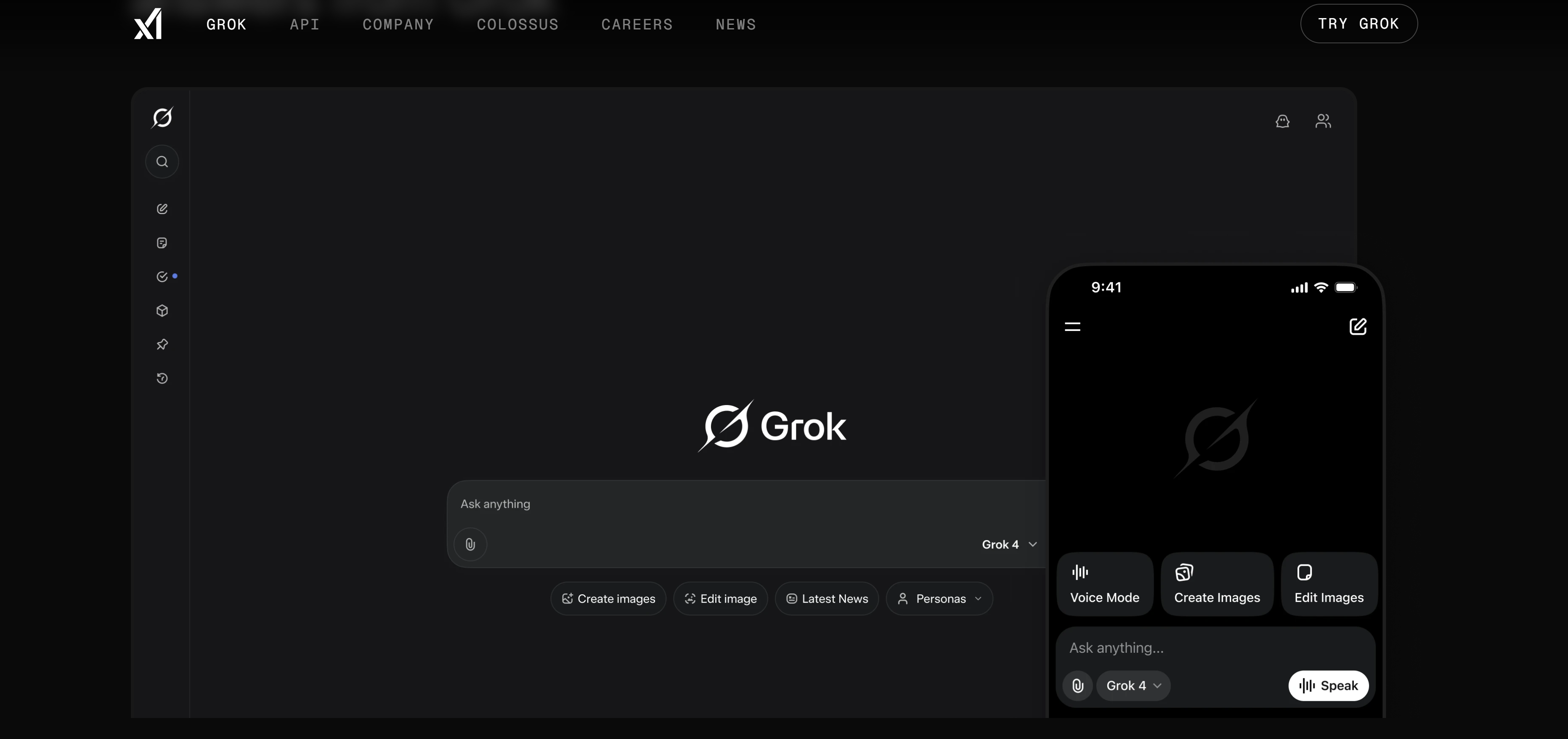
Task: Open the Files section in the sidebar
Action: tap(161, 243)
